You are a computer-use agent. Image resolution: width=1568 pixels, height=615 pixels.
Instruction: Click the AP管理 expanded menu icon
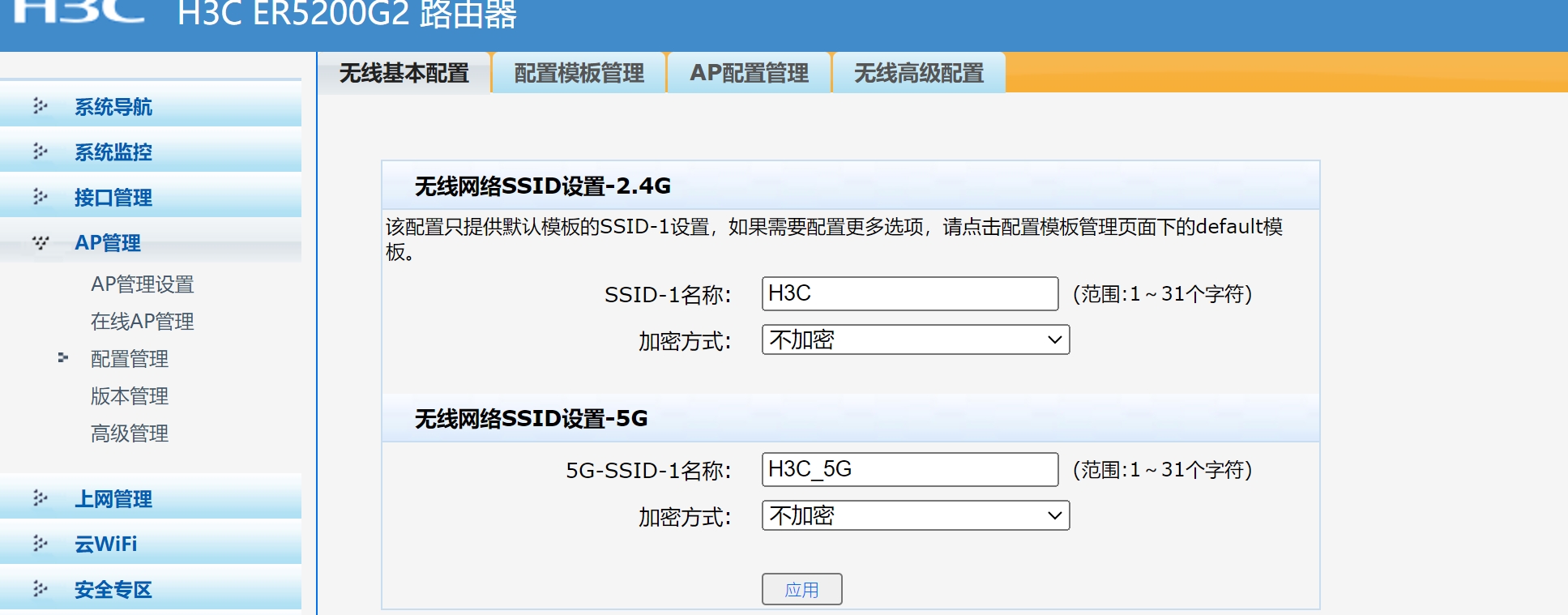40,242
